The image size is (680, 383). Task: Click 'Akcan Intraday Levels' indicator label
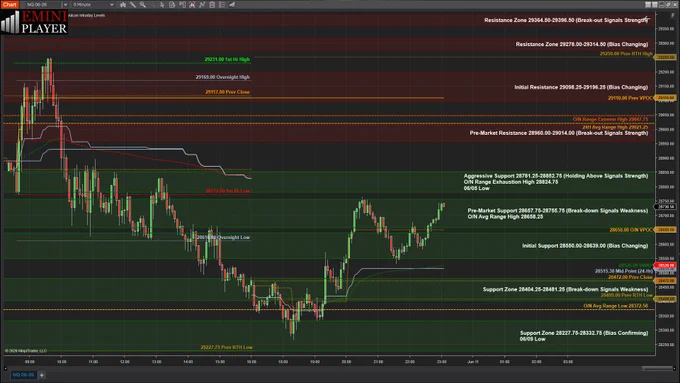[x=86, y=15]
